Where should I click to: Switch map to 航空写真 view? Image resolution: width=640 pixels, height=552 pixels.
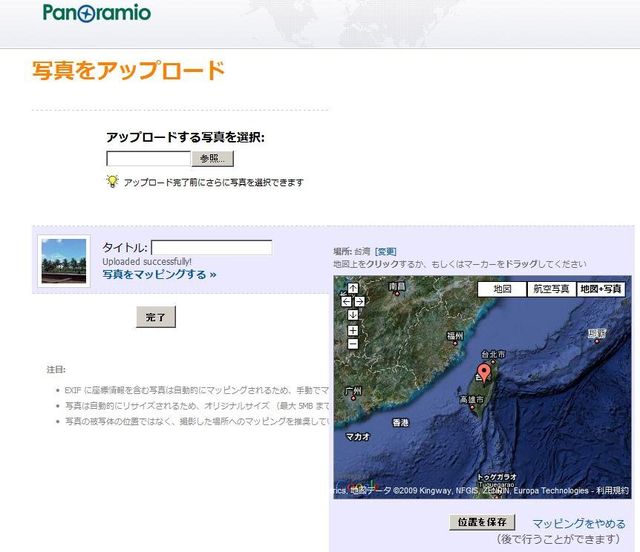click(x=550, y=289)
